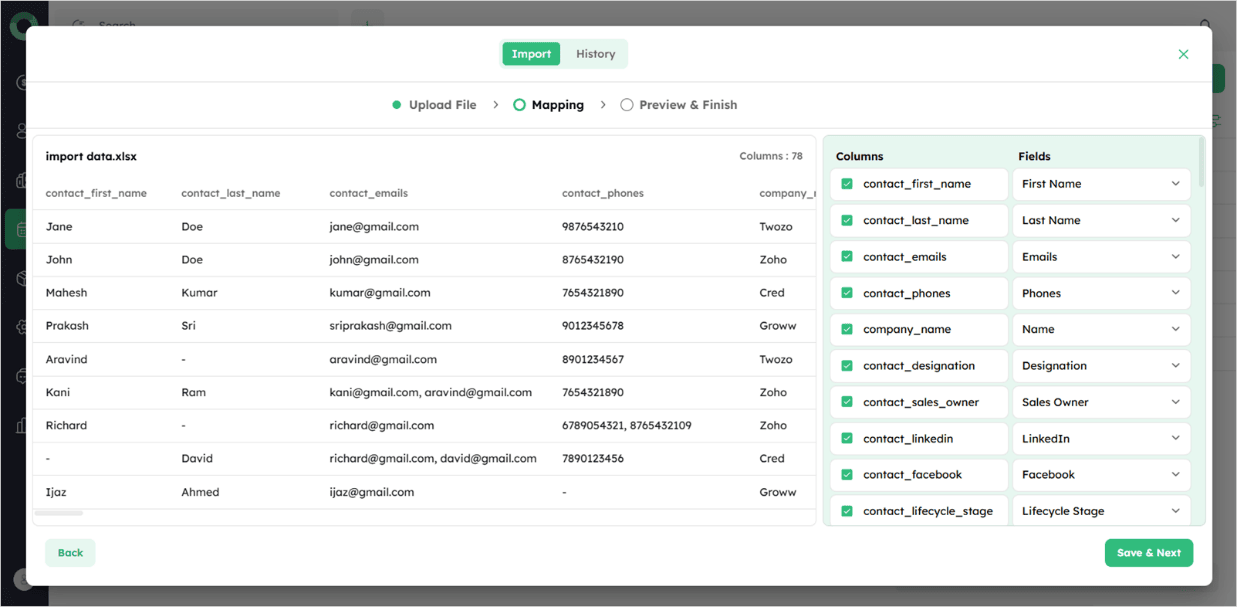Switch to the History tab
The height and width of the screenshot is (607, 1237).
click(595, 54)
